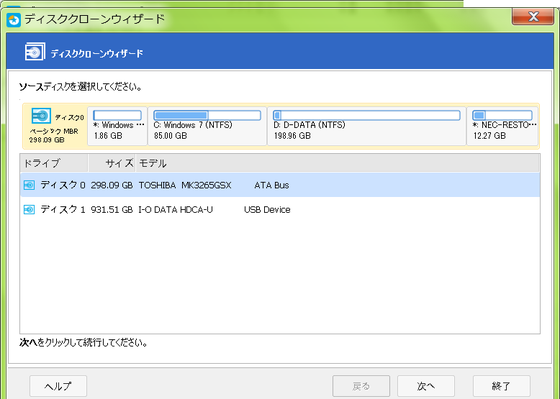Proceed with the 次へ button
Viewport: 560px width, 399px height.
[426, 386]
